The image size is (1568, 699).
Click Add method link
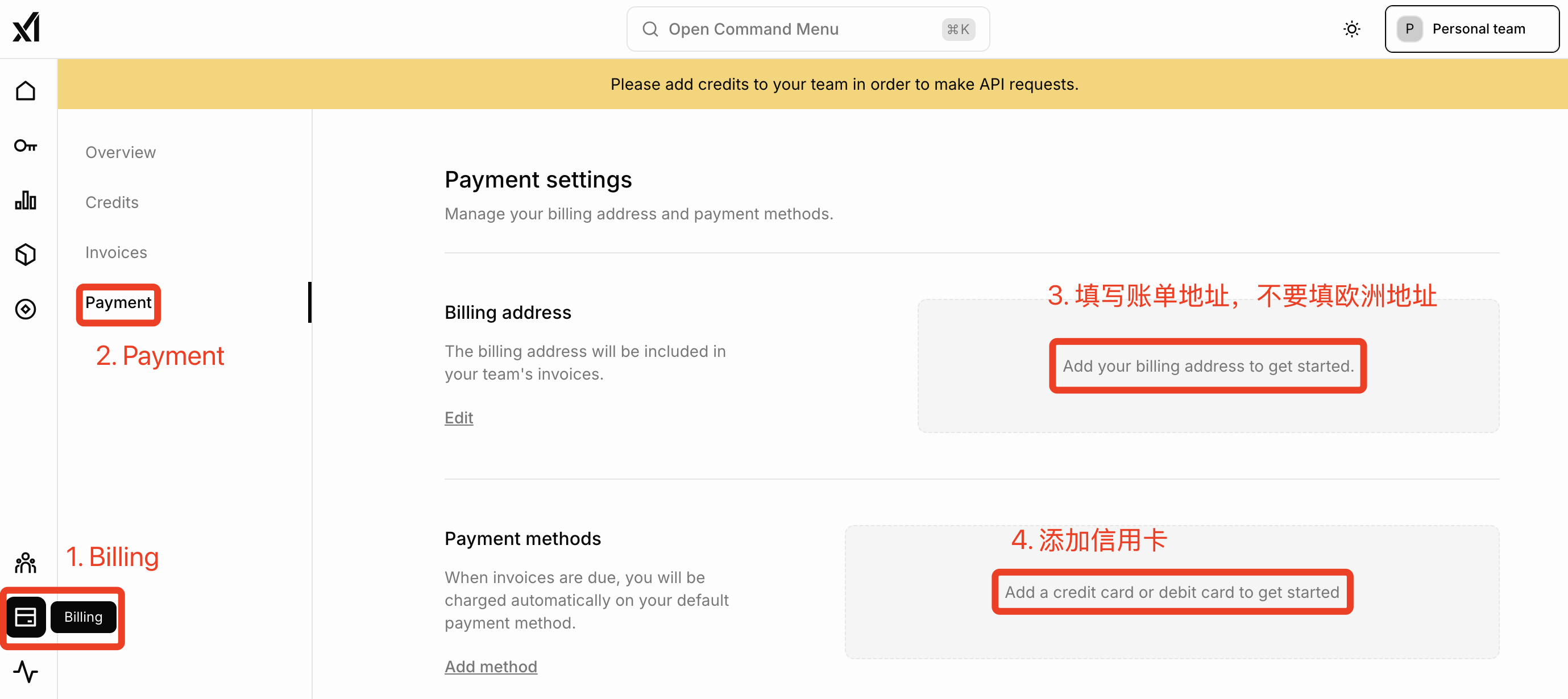coord(491,666)
